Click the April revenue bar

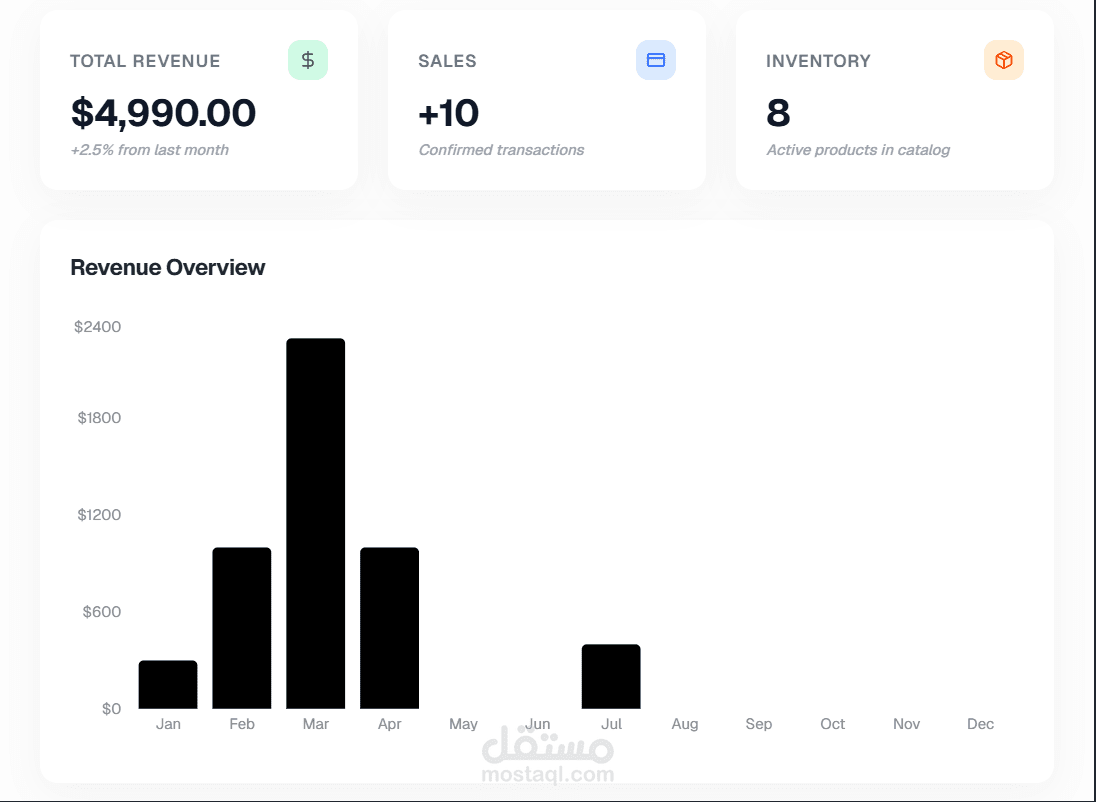click(x=389, y=628)
